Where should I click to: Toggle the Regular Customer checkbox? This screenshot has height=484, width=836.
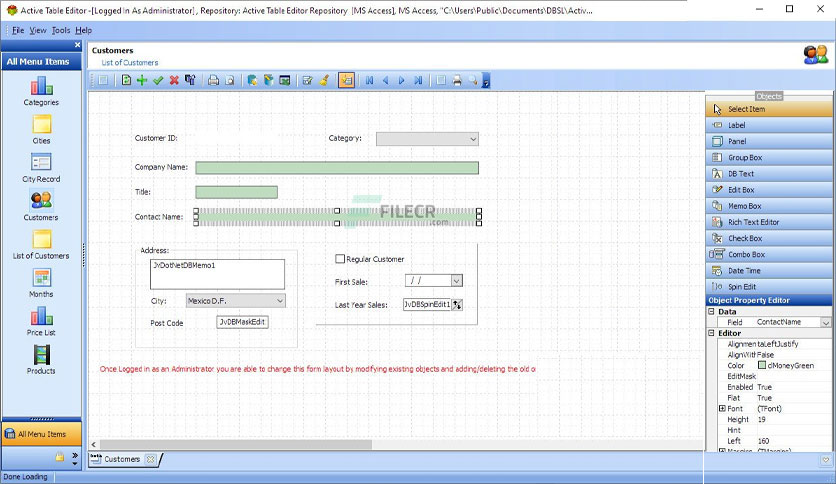click(340, 259)
